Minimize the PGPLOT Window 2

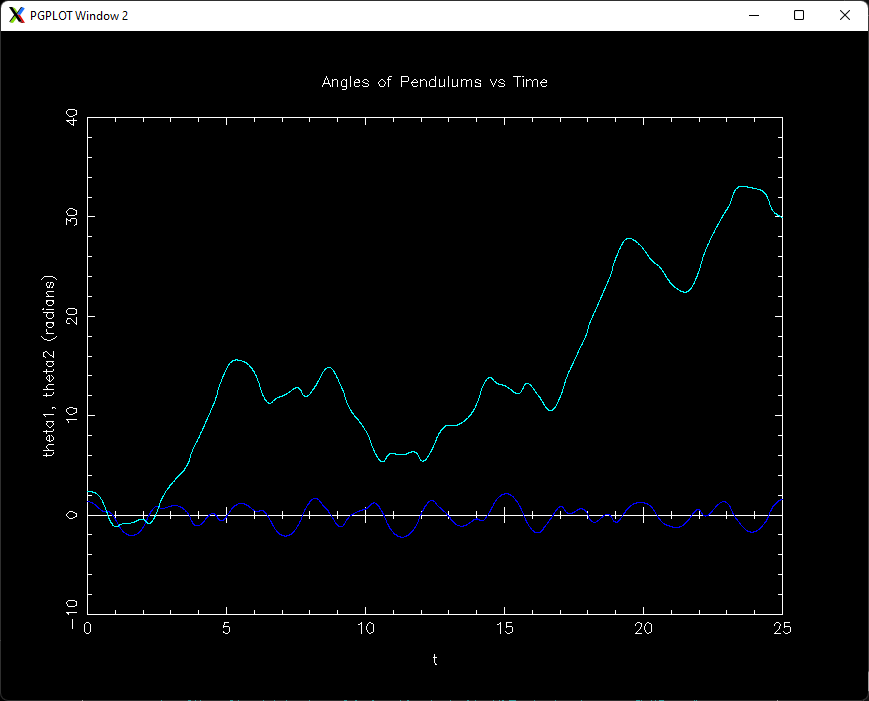point(754,16)
